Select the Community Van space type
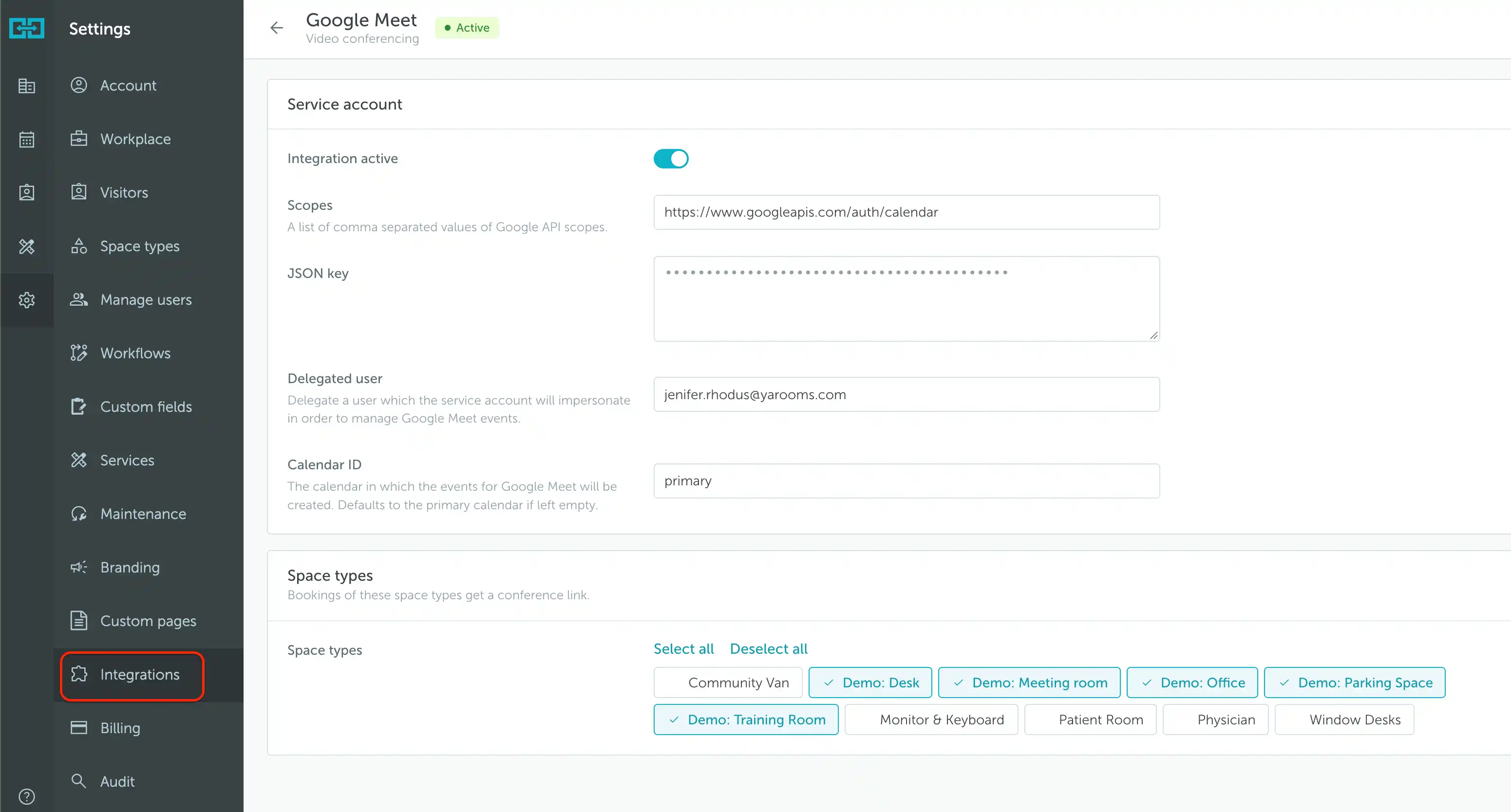Image resolution: width=1511 pixels, height=812 pixels. pos(727,683)
